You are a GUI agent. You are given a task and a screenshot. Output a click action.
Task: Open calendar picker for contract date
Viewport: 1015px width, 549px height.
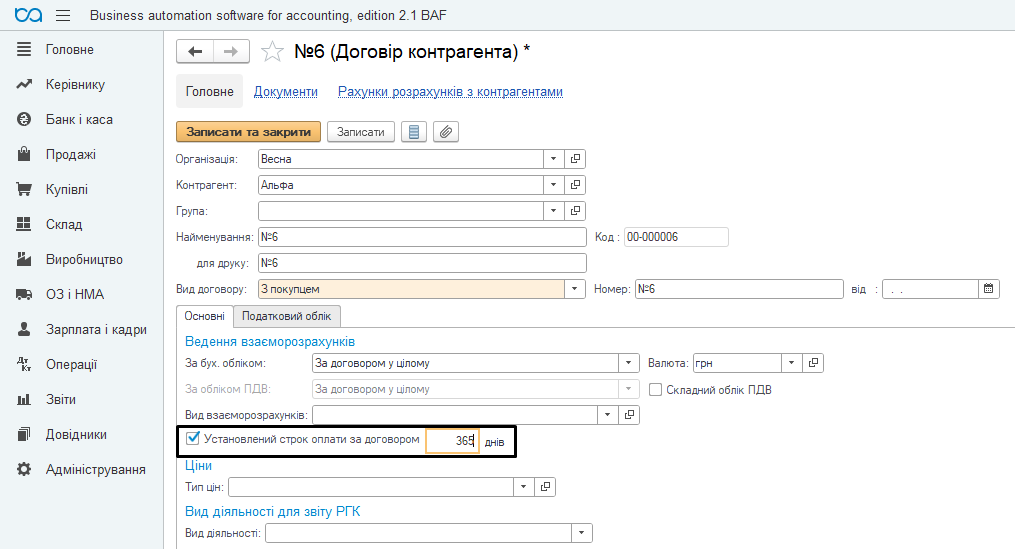(x=988, y=289)
